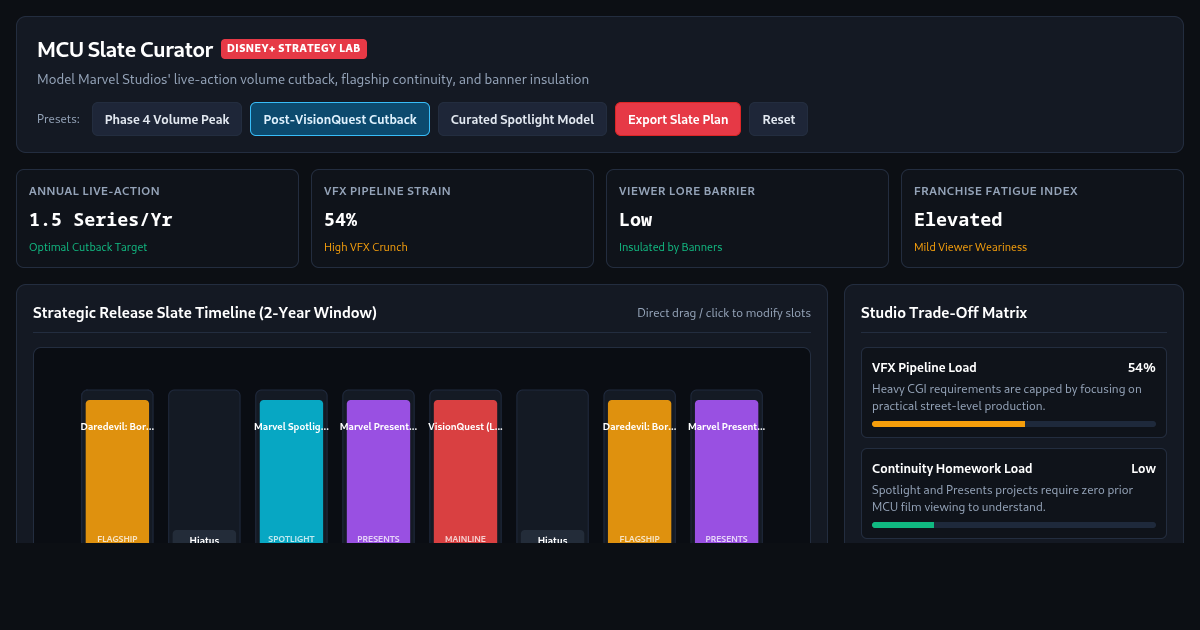The width and height of the screenshot is (1200, 630).
Task: Apply the Phase 4 Volume Peak preset
Action: click(167, 119)
